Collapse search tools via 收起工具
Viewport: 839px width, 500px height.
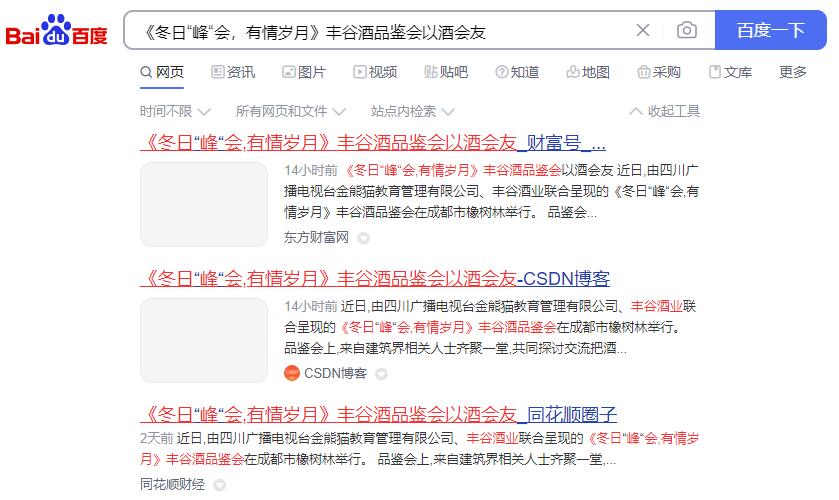point(665,111)
